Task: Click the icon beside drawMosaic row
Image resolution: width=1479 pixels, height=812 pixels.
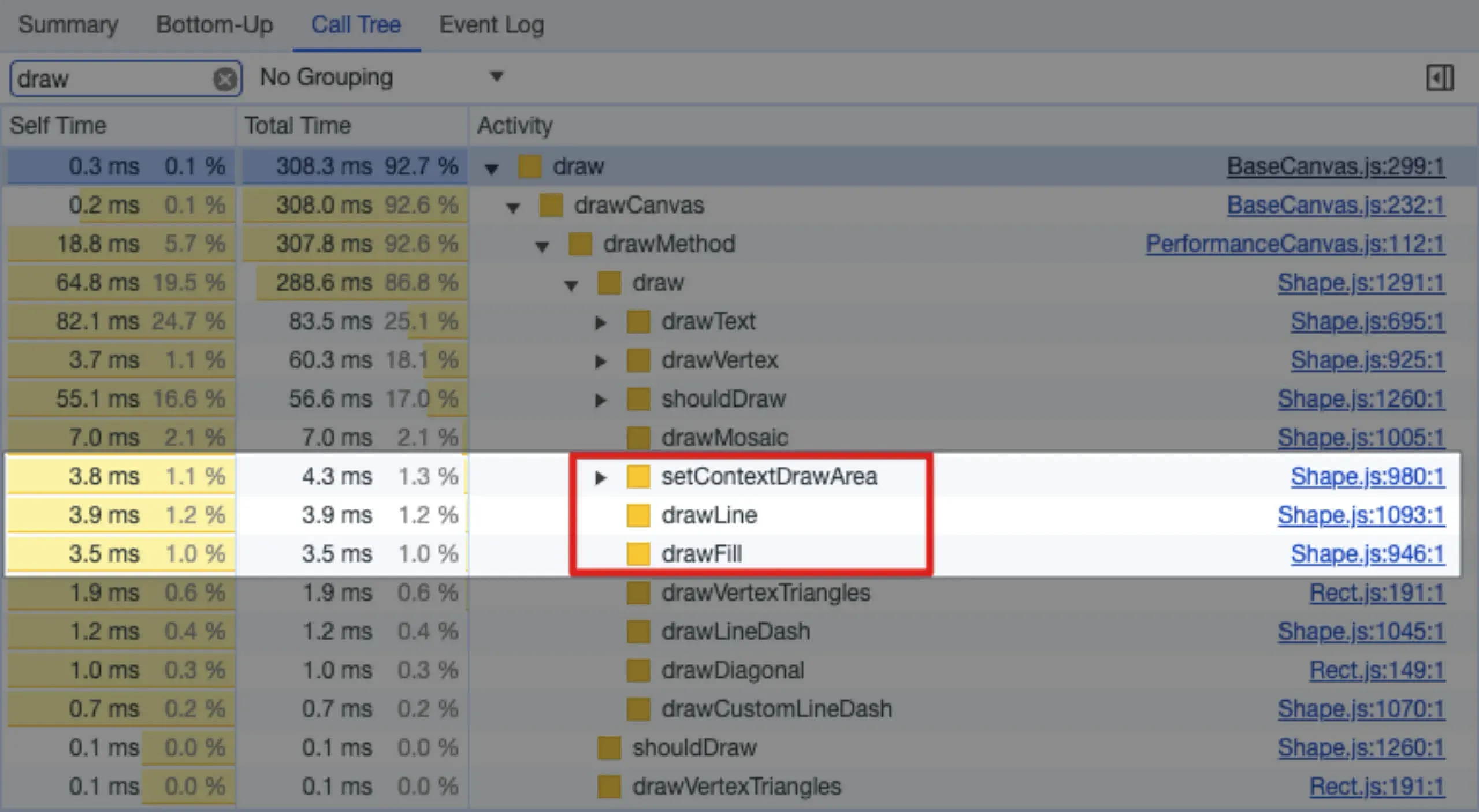Action: tap(638, 438)
